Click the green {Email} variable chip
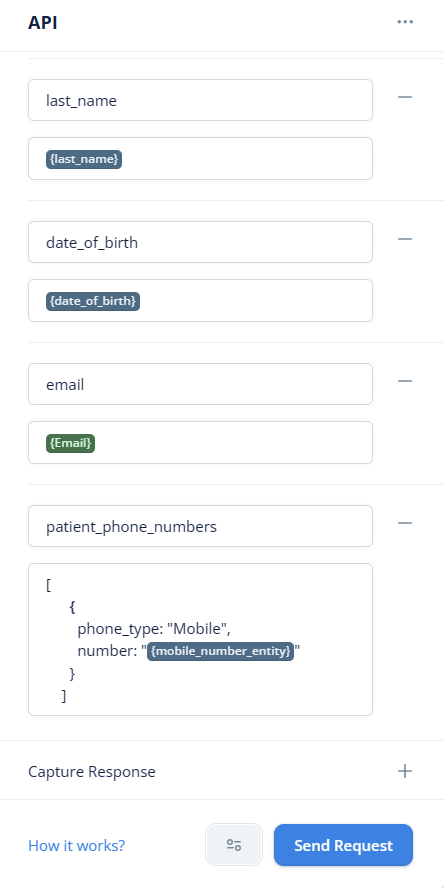The image size is (444, 888). pos(70,443)
